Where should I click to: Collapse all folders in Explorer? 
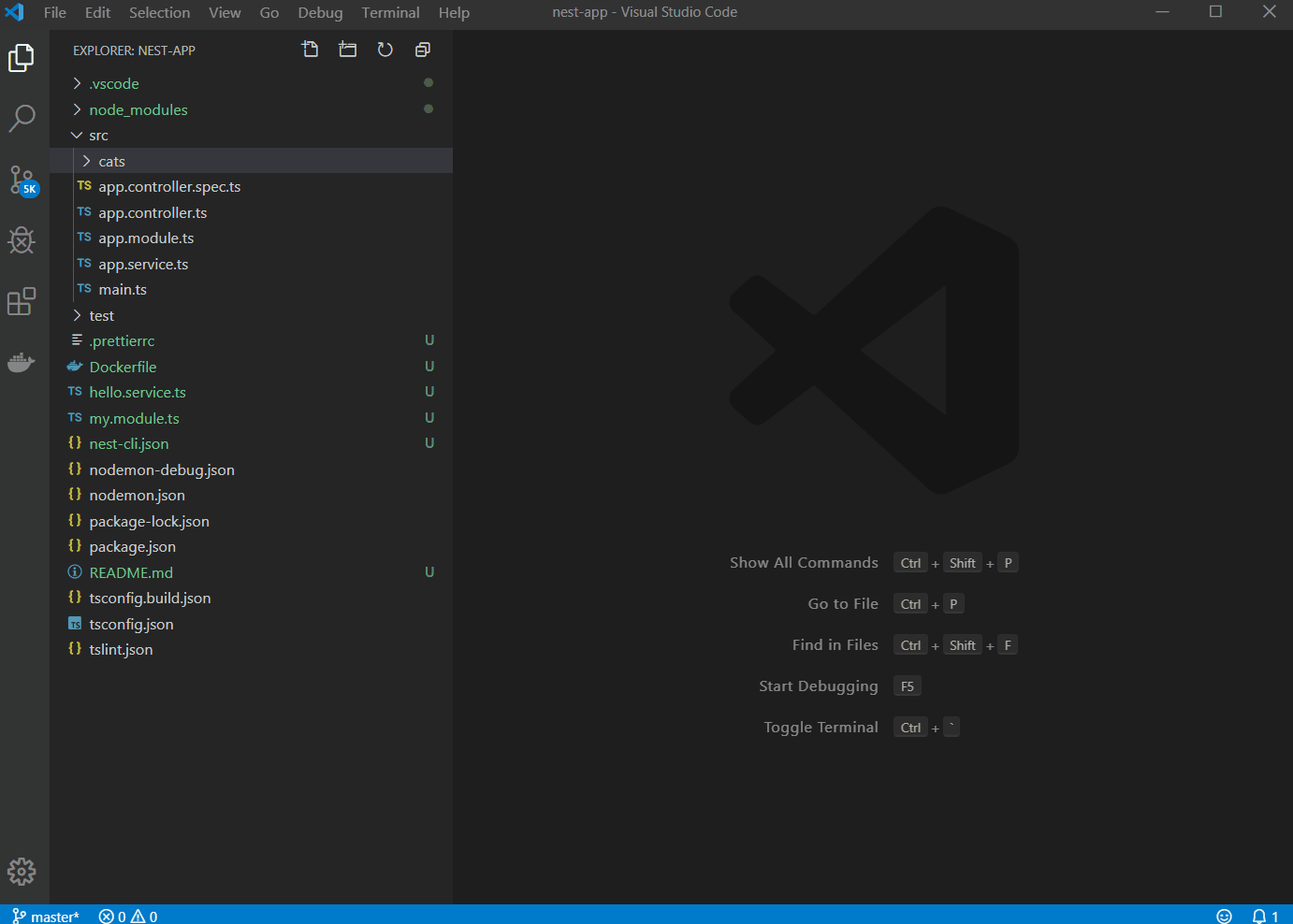[423, 50]
